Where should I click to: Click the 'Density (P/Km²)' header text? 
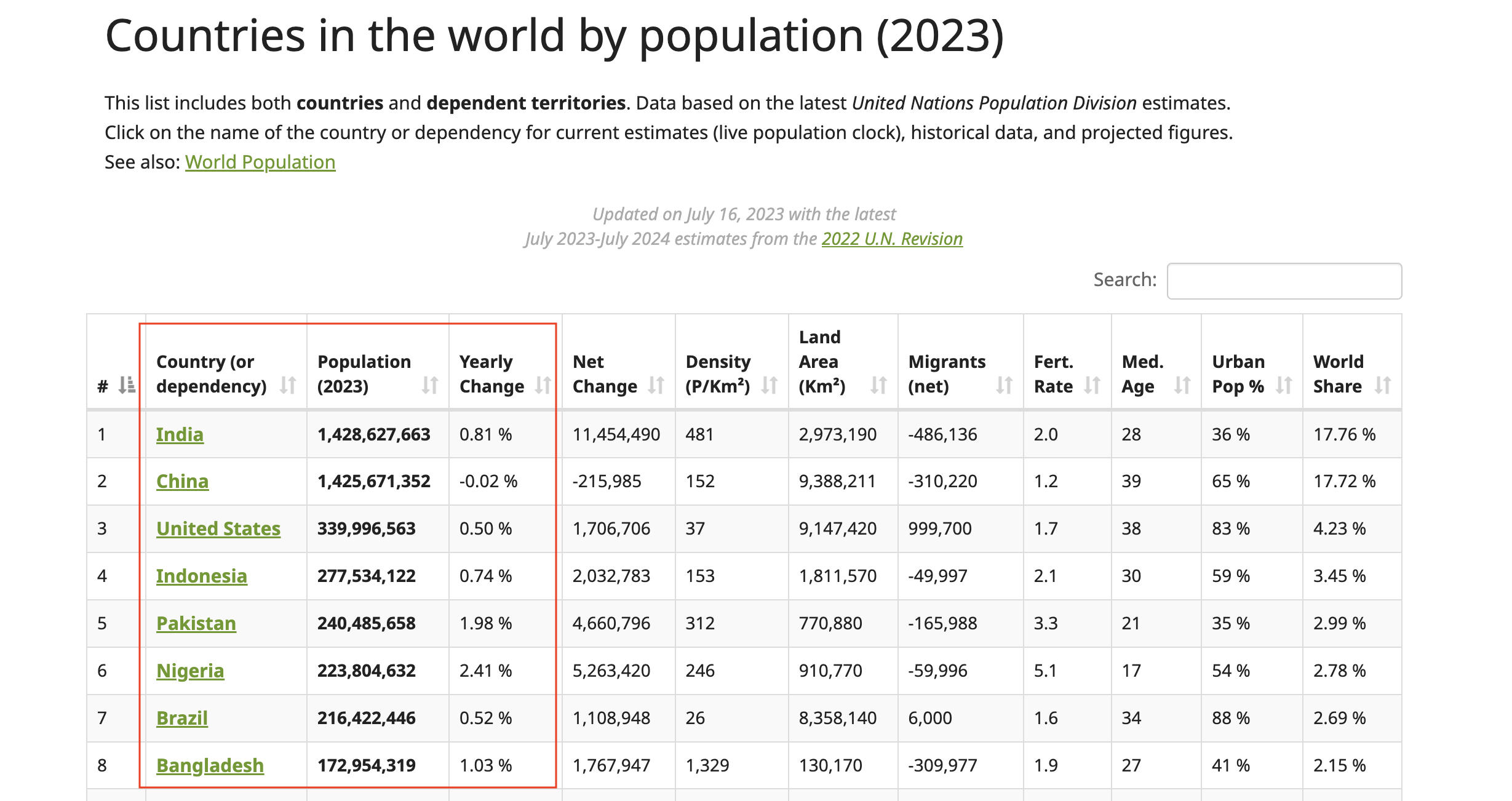click(718, 373)
